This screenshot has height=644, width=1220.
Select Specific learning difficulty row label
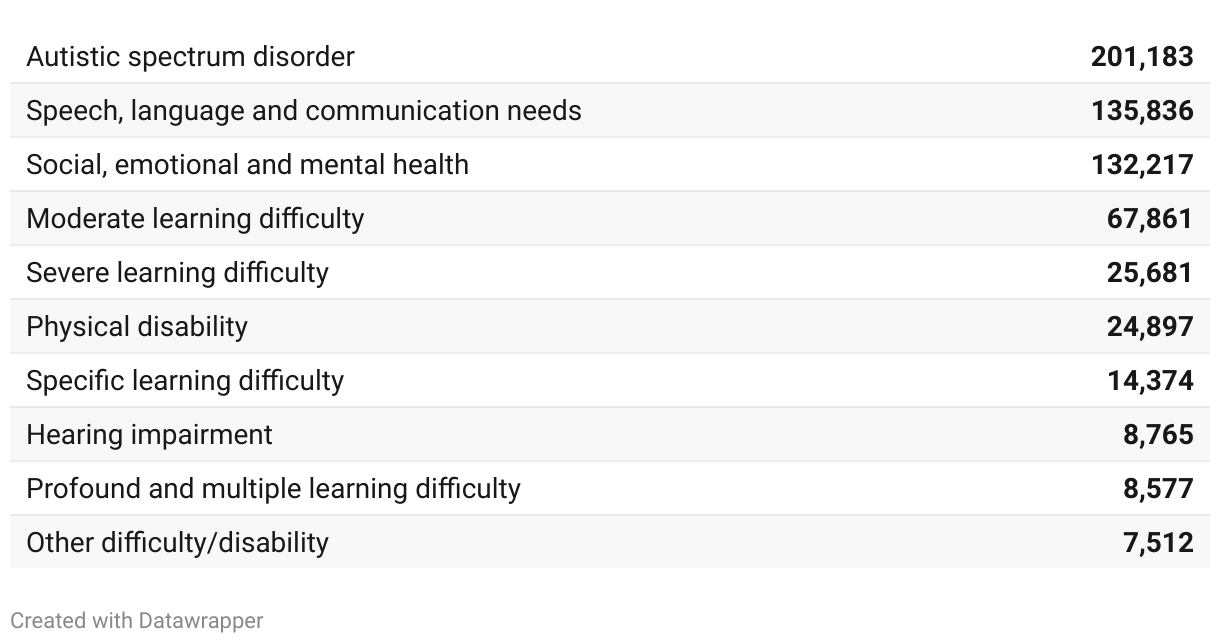click(x=185, y=381)
